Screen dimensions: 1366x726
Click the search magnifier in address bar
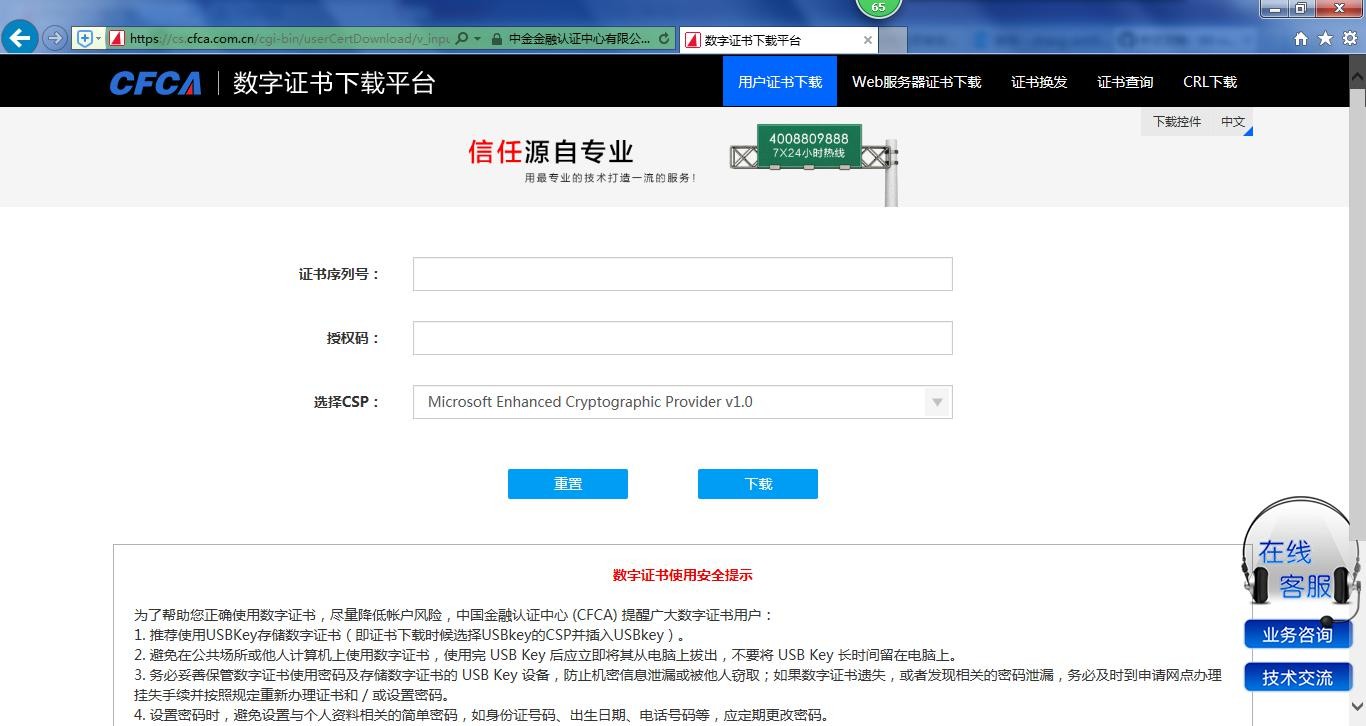(461, 39)
